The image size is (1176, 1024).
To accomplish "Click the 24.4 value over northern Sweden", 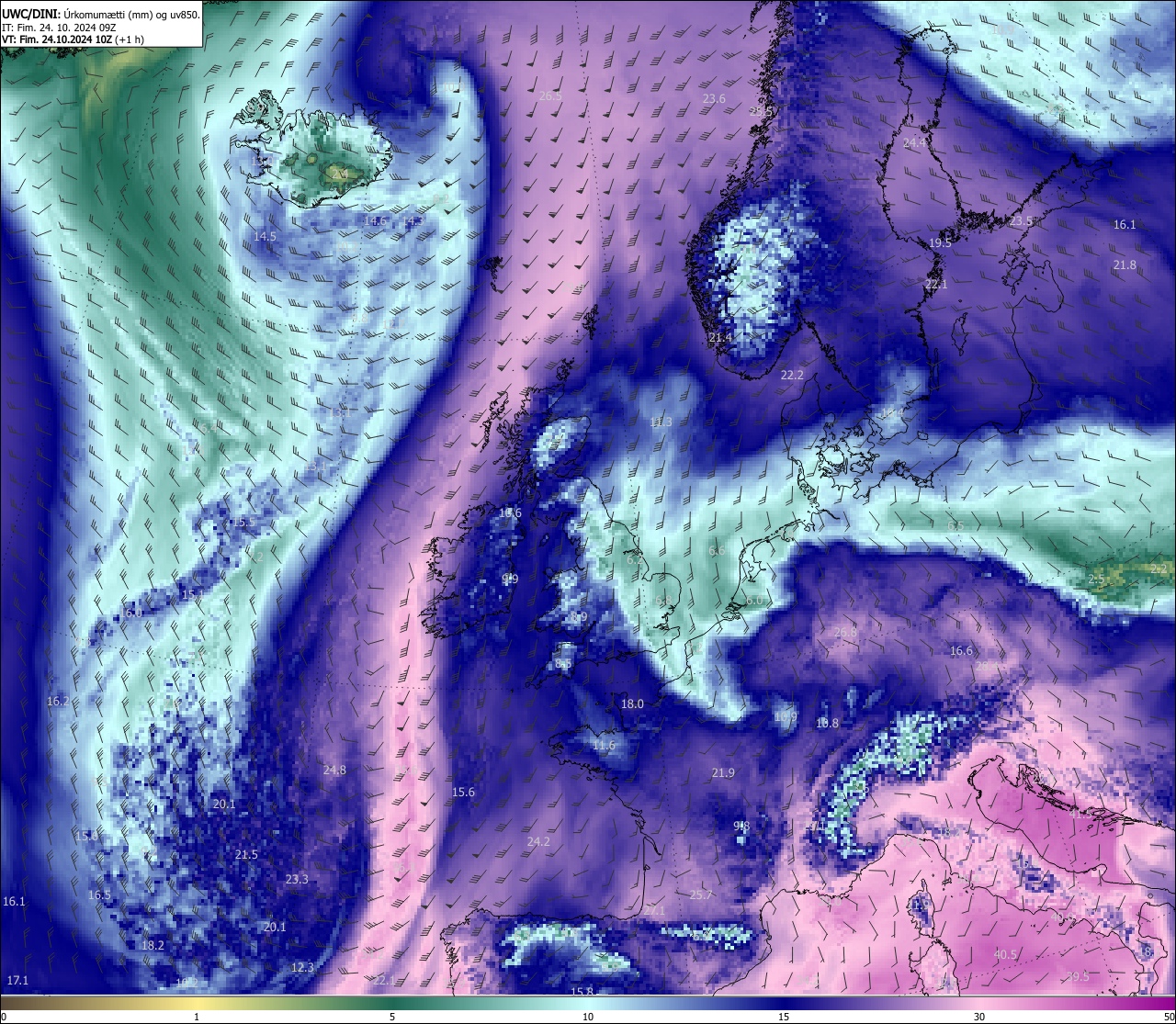I will (x=915, y=143).
